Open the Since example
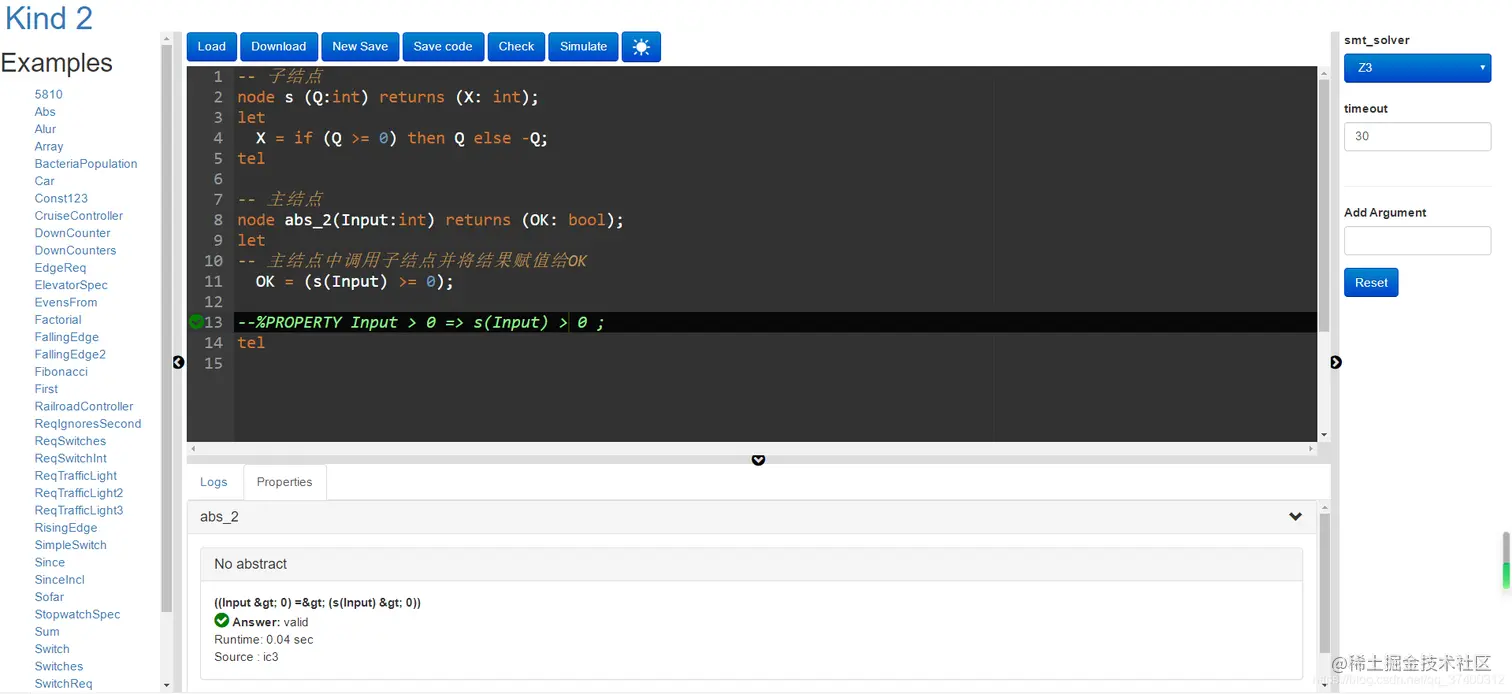The image size is (1512, 694). [50, 563]
